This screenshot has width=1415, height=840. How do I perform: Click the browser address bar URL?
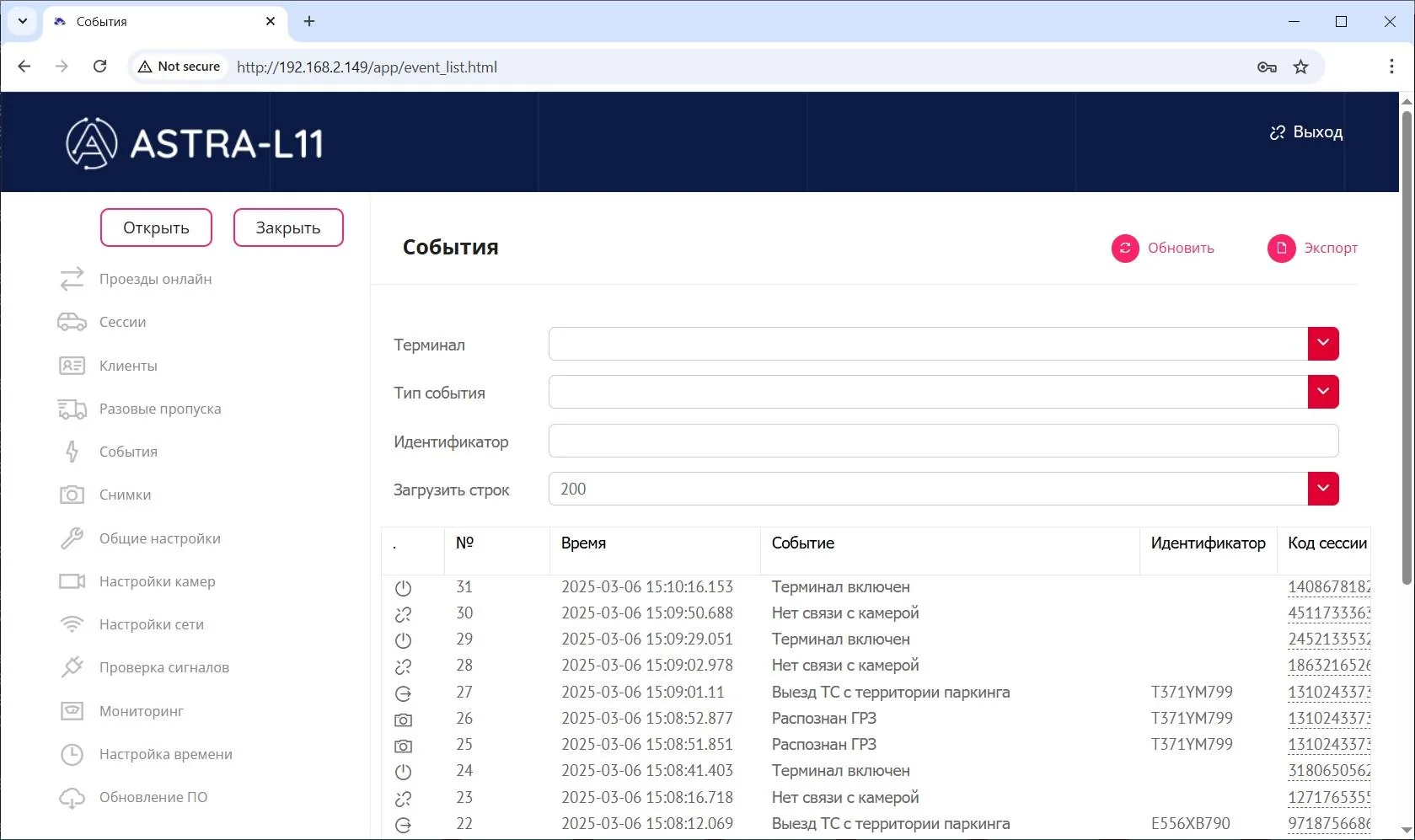coord(367,67)
